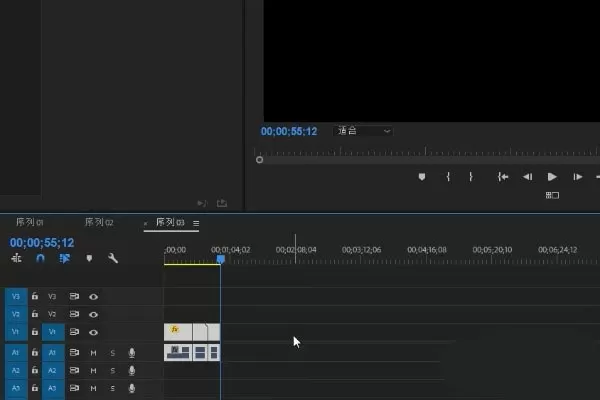The height and width of the screenshot is (400, 600).
Task: Hide track V1 output eye
Action: click(x=93, y=333)
